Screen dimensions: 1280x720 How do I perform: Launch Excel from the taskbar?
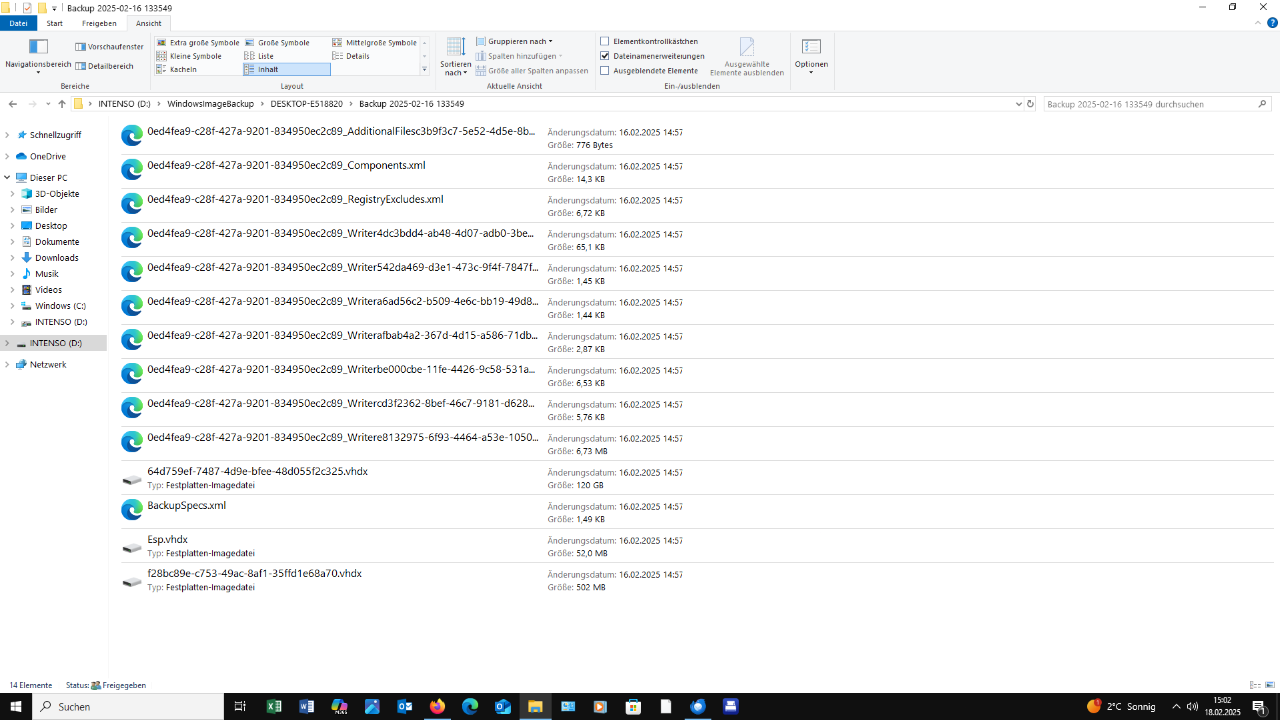point(274,706)
